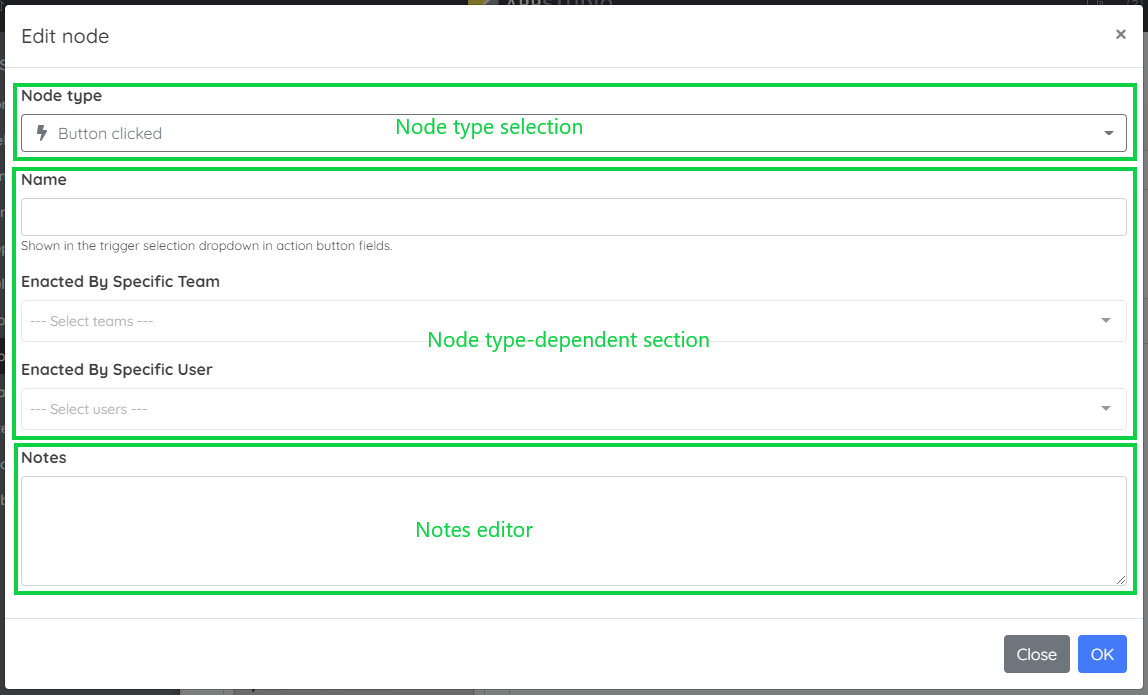The width and height of the screenshot is (1148, 695).
Task: Click the Name field label
Action: (45, 179)
